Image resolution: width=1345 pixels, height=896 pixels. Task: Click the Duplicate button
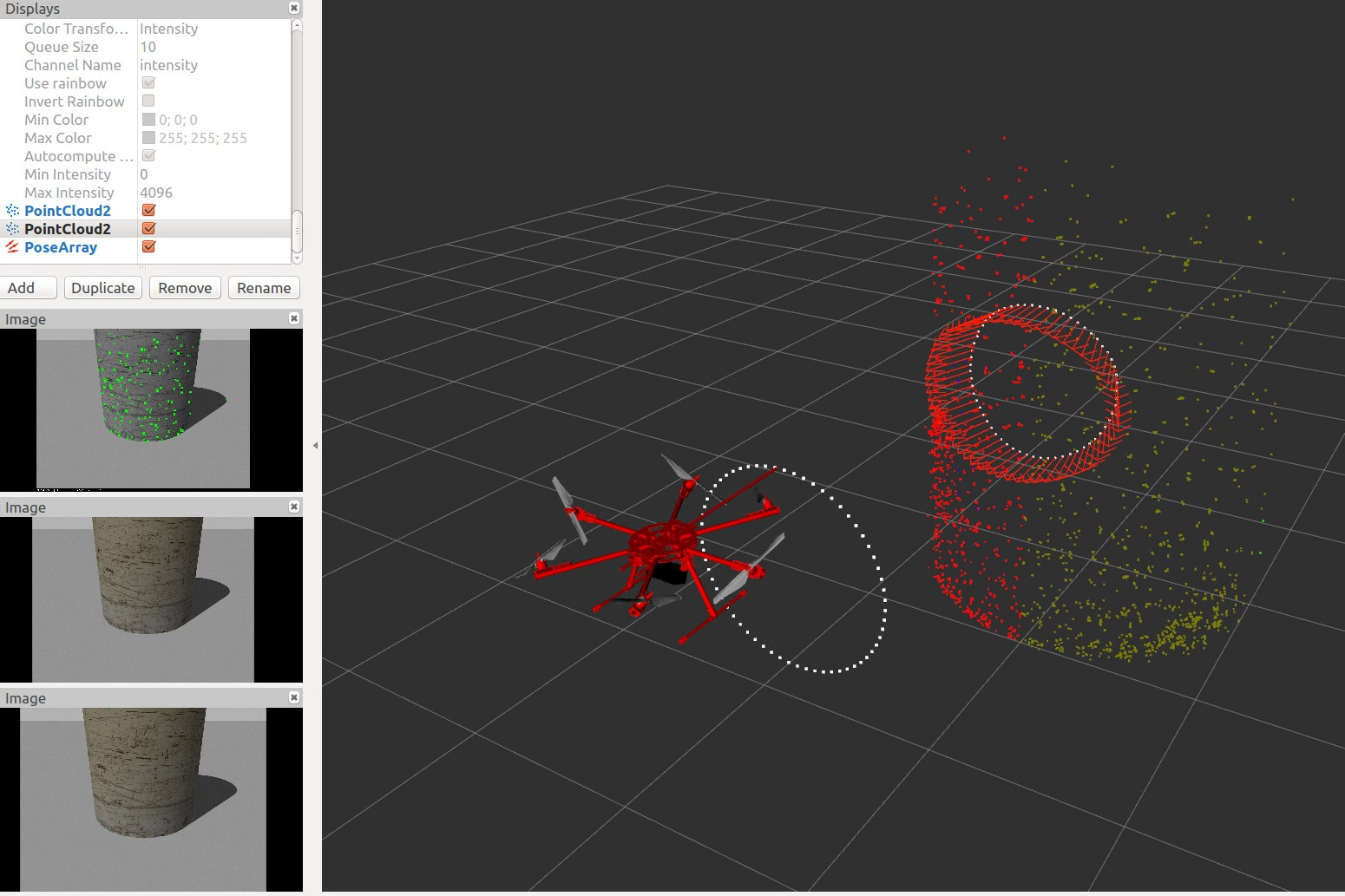click(x=102, y=288)
